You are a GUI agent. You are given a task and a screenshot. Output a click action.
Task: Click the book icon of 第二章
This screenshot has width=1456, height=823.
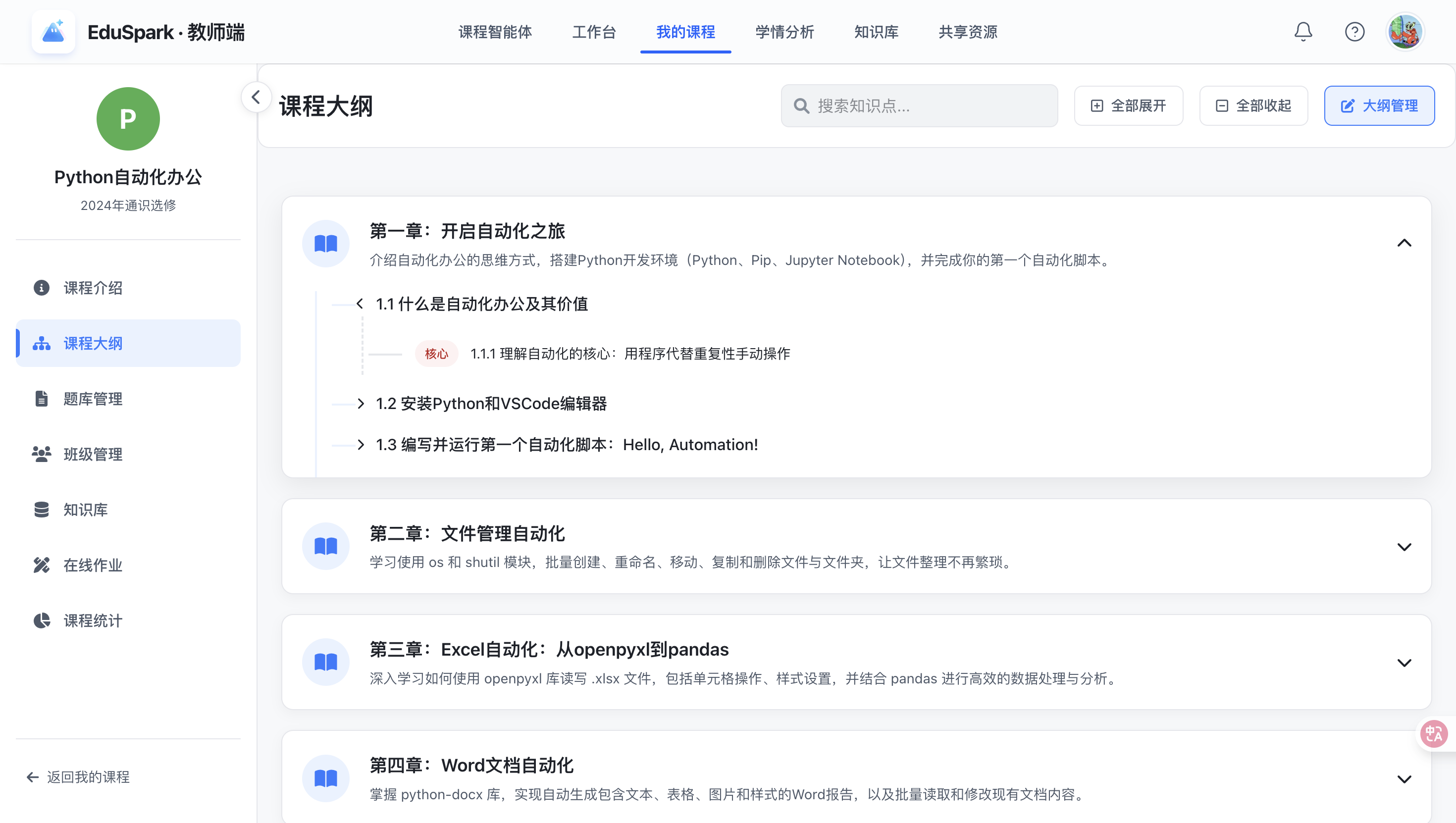tap(325, 546)
